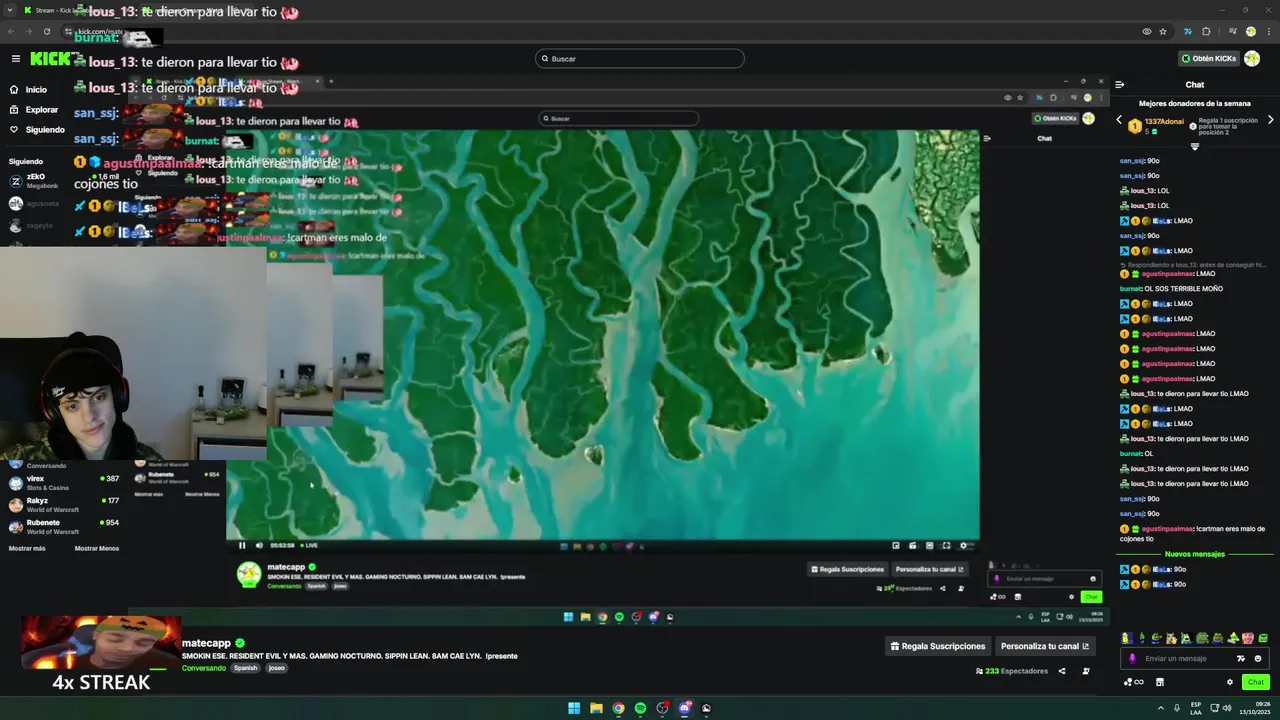Screen dimensions: 1280x720
Task: Show previous top donor with left arrow
Action: (x=1119, y=120)
